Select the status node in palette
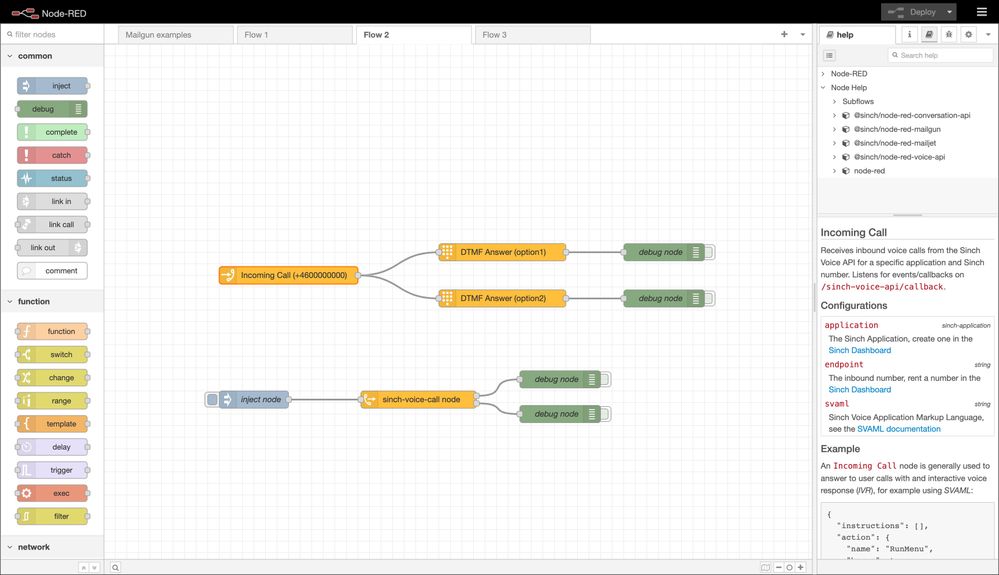This screenshot has height=575, width=999. [x=52, y=178]
